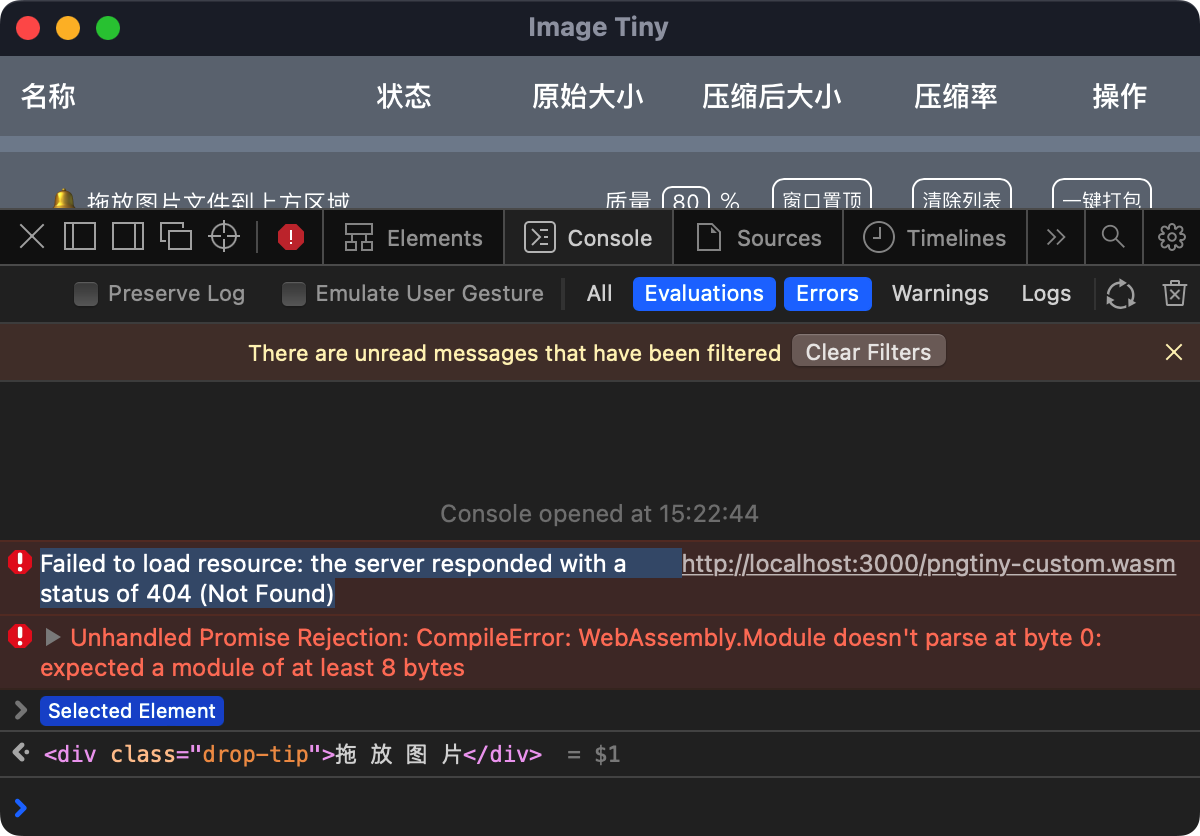Toggle the Warnings filter

coord(940,294)
